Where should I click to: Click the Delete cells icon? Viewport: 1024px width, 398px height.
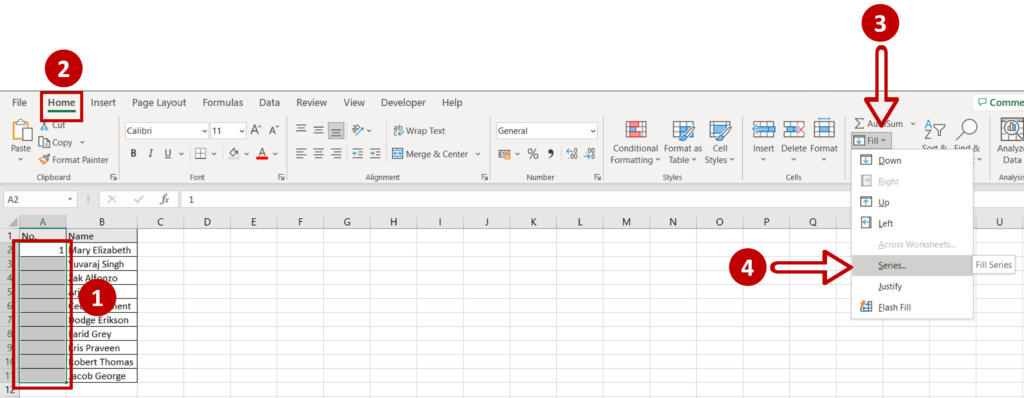(x=794, y=129)
